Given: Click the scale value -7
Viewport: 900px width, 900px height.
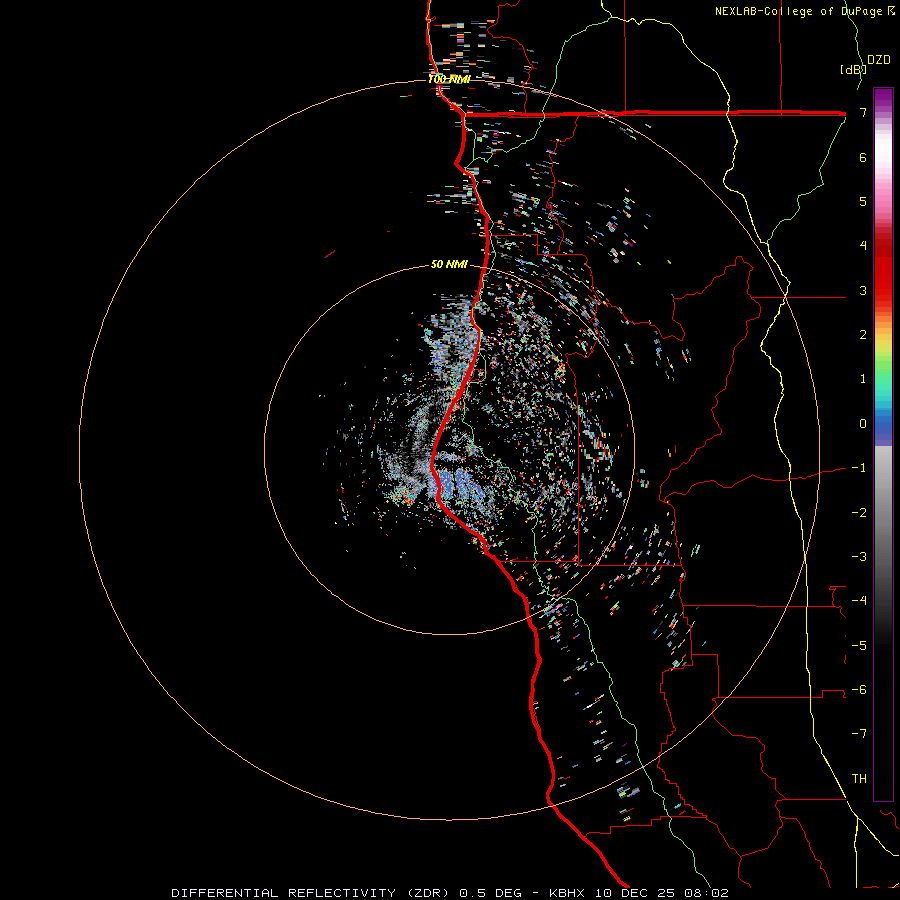Looking at the screenshot, I should 859,734.
